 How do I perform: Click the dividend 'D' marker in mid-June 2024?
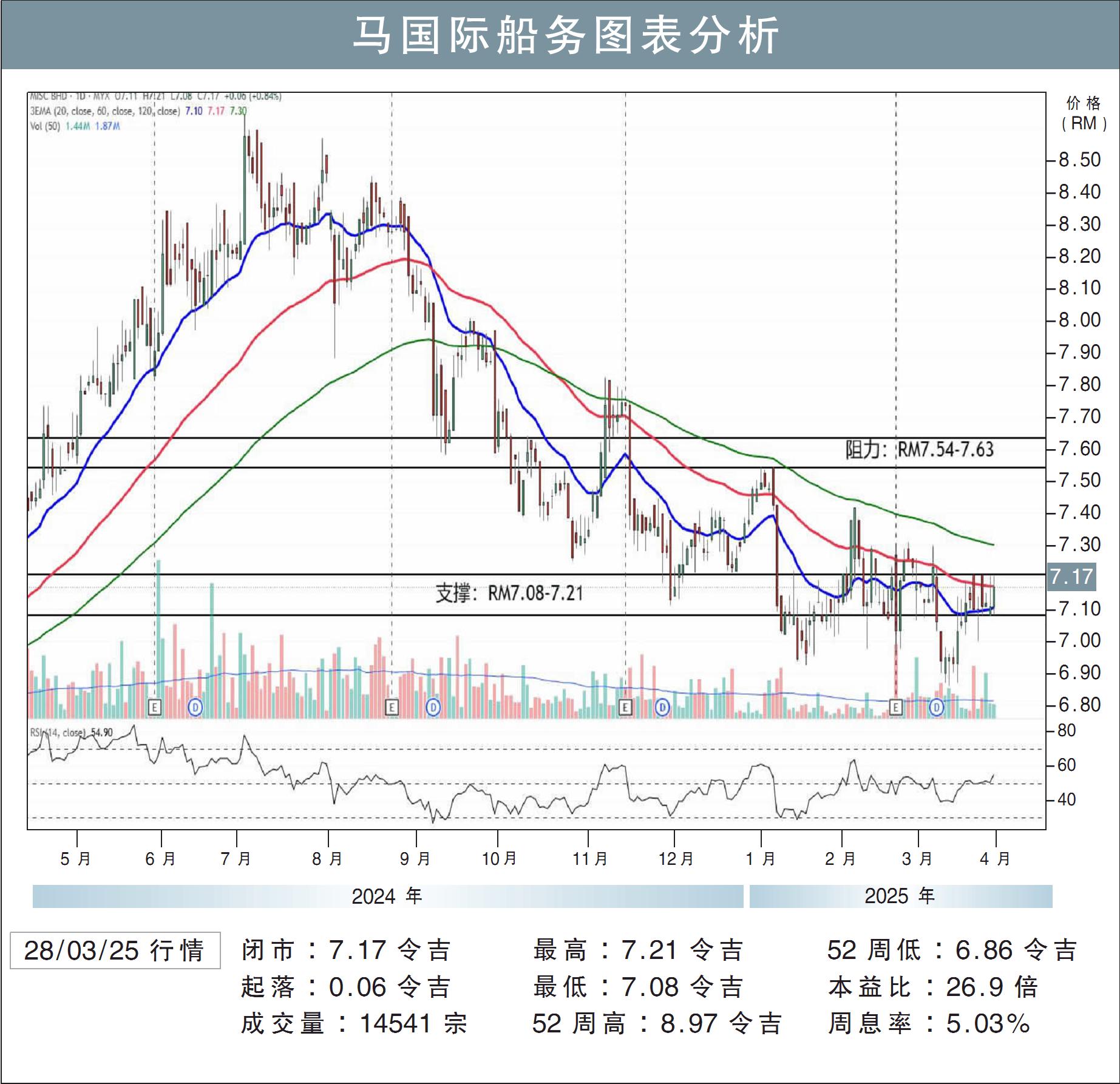(195, 707)
